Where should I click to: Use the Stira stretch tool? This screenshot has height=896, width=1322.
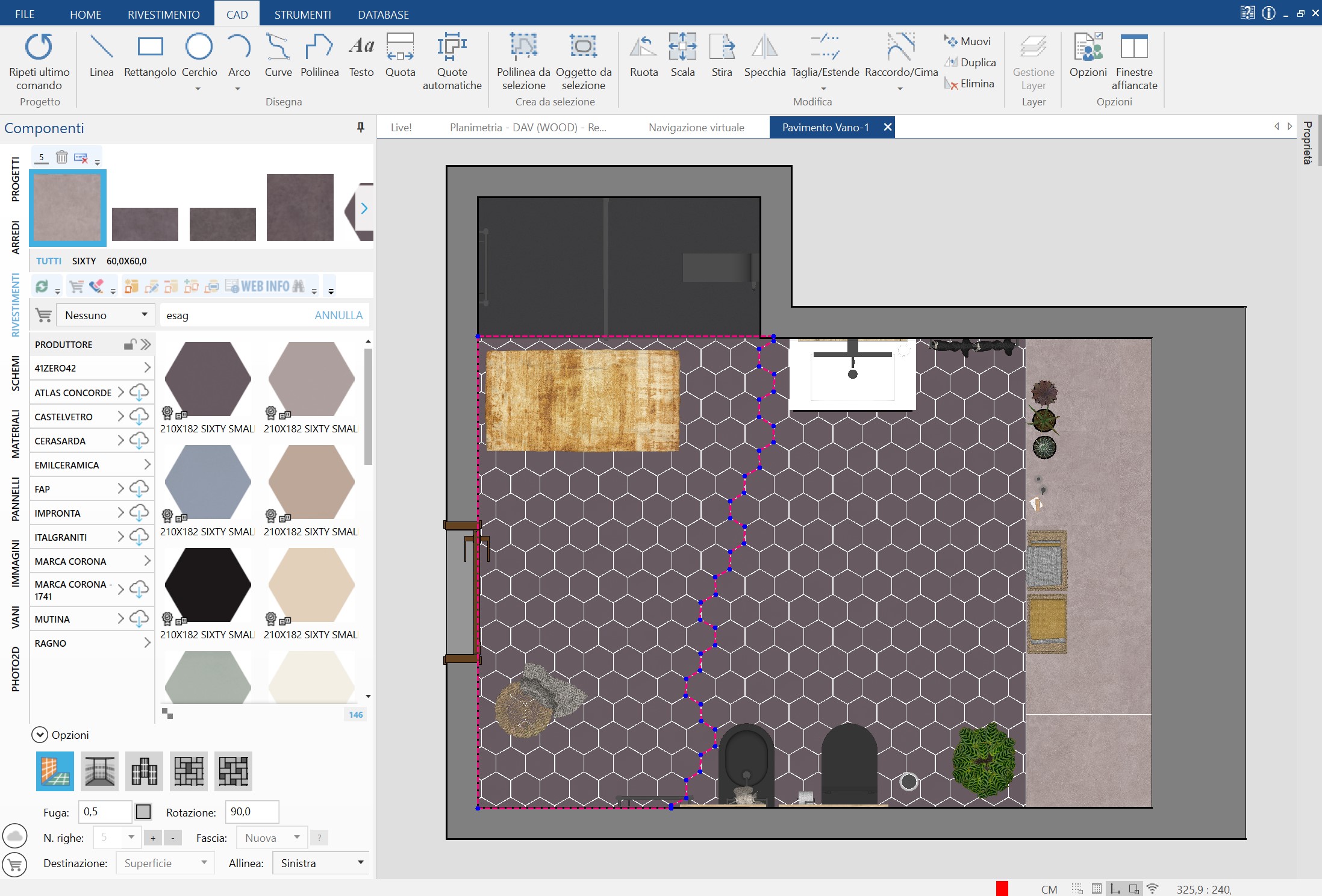(722, 56)
